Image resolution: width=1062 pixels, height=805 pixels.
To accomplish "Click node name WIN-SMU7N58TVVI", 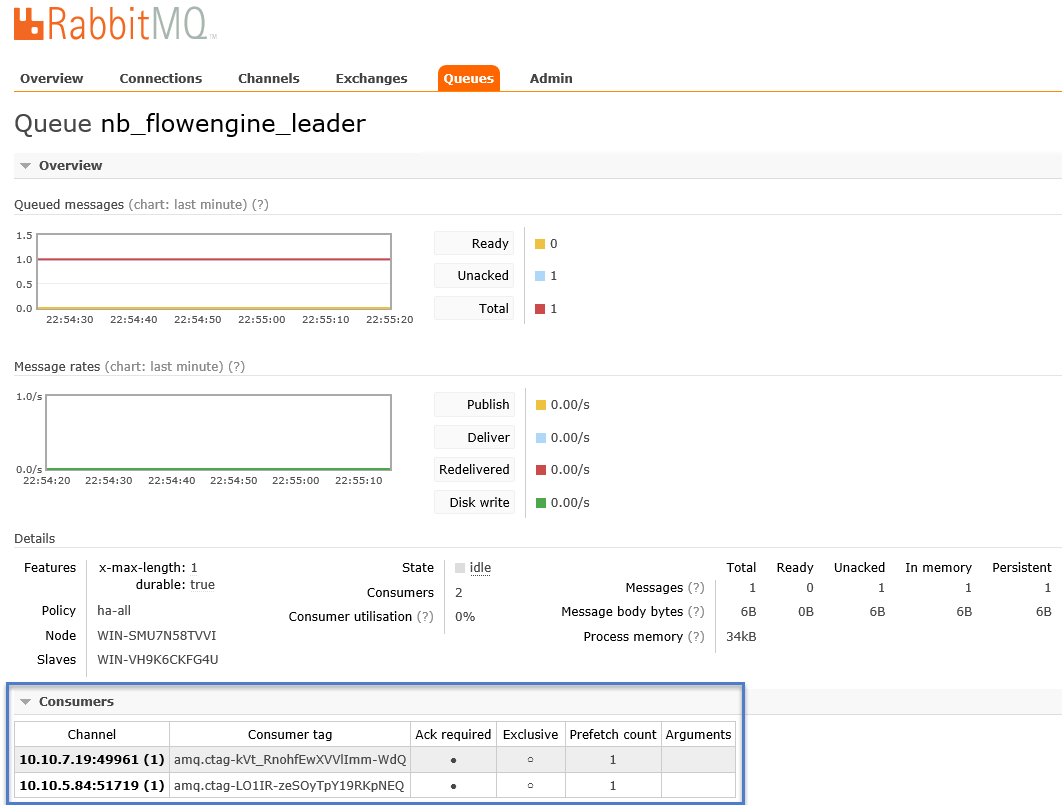I will [156, 636].
